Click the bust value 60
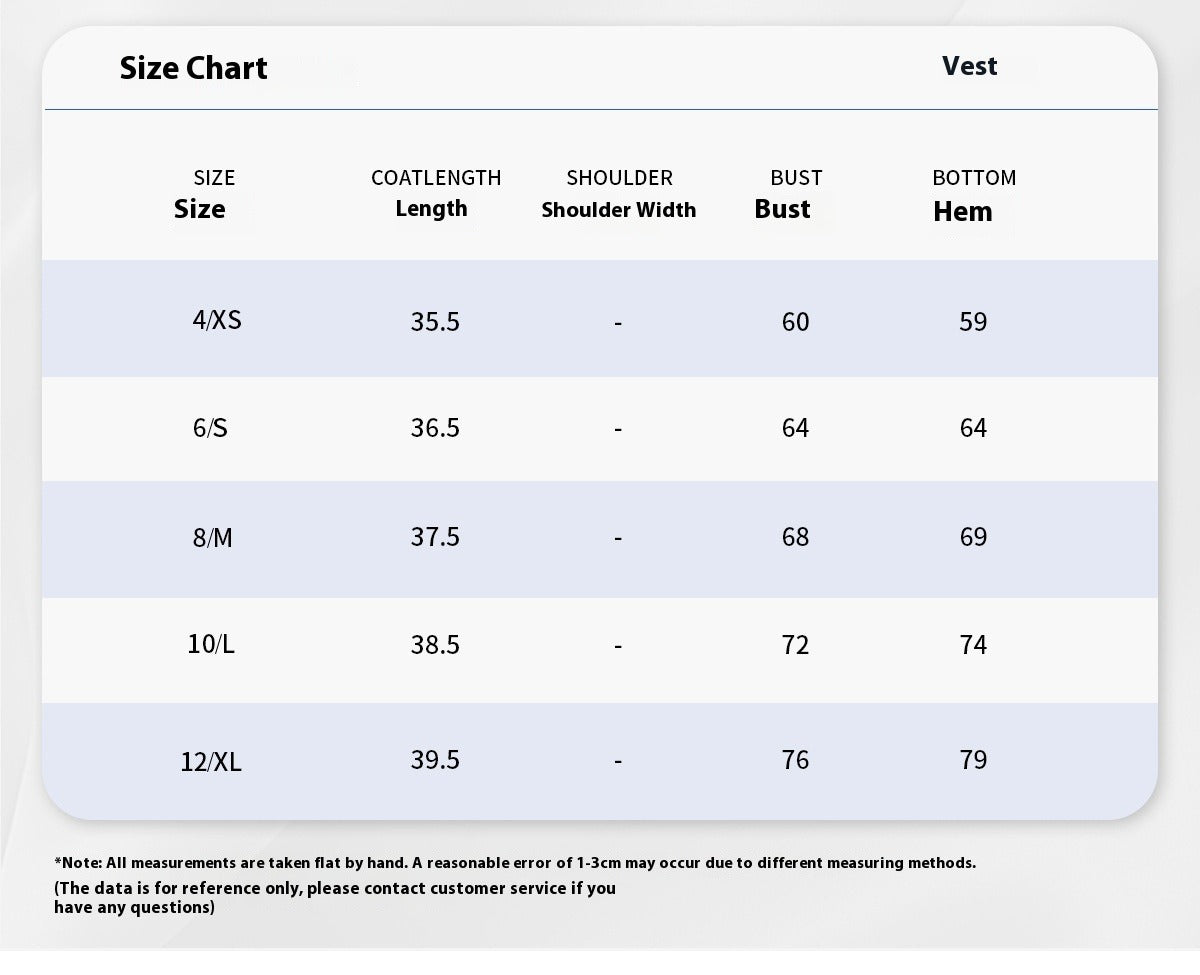This screenshot has width=1200, height=975. pyautogui.click(x=795, y=322)
